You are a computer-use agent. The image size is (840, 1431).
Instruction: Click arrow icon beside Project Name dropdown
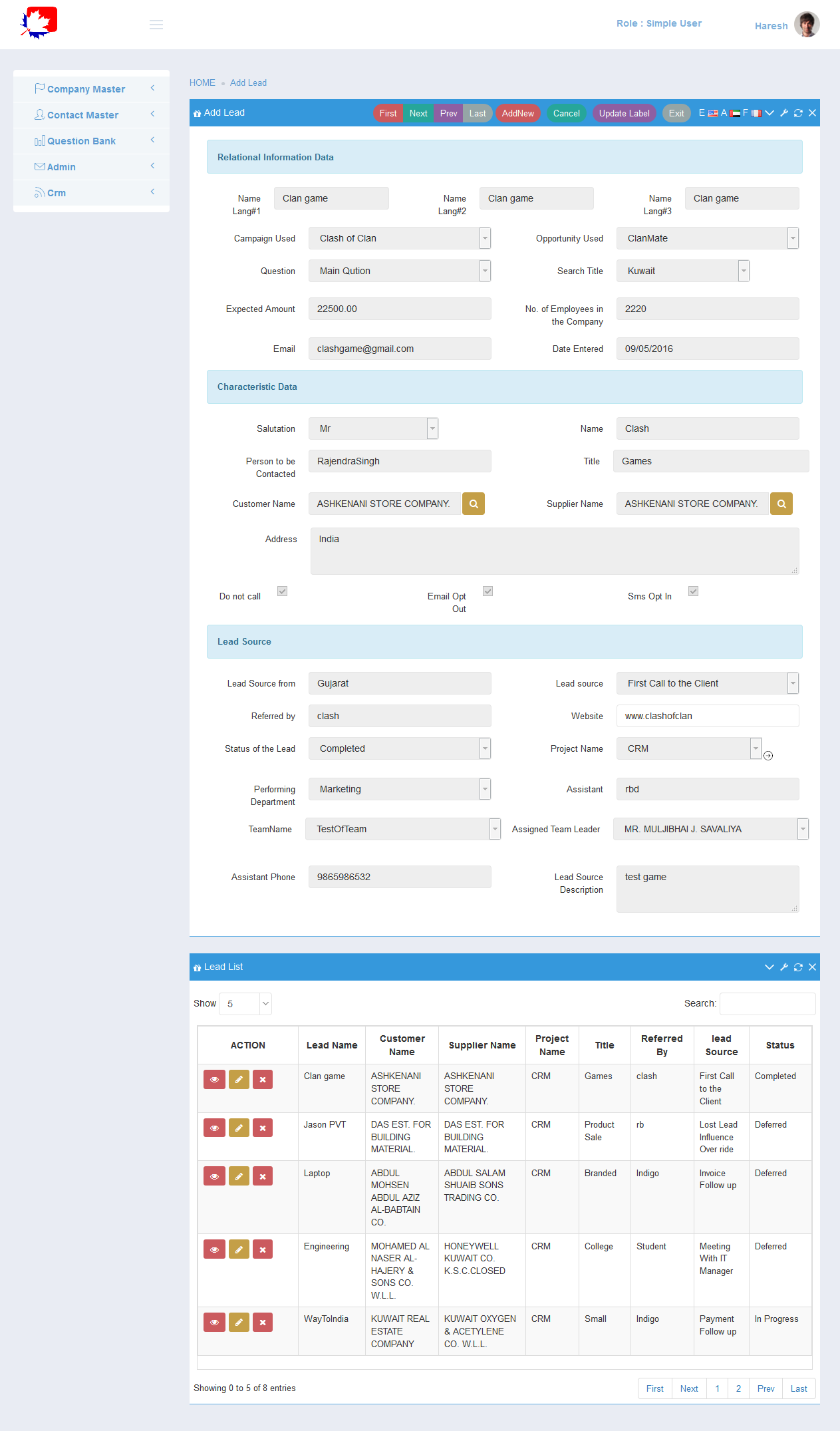click(768, 756)
